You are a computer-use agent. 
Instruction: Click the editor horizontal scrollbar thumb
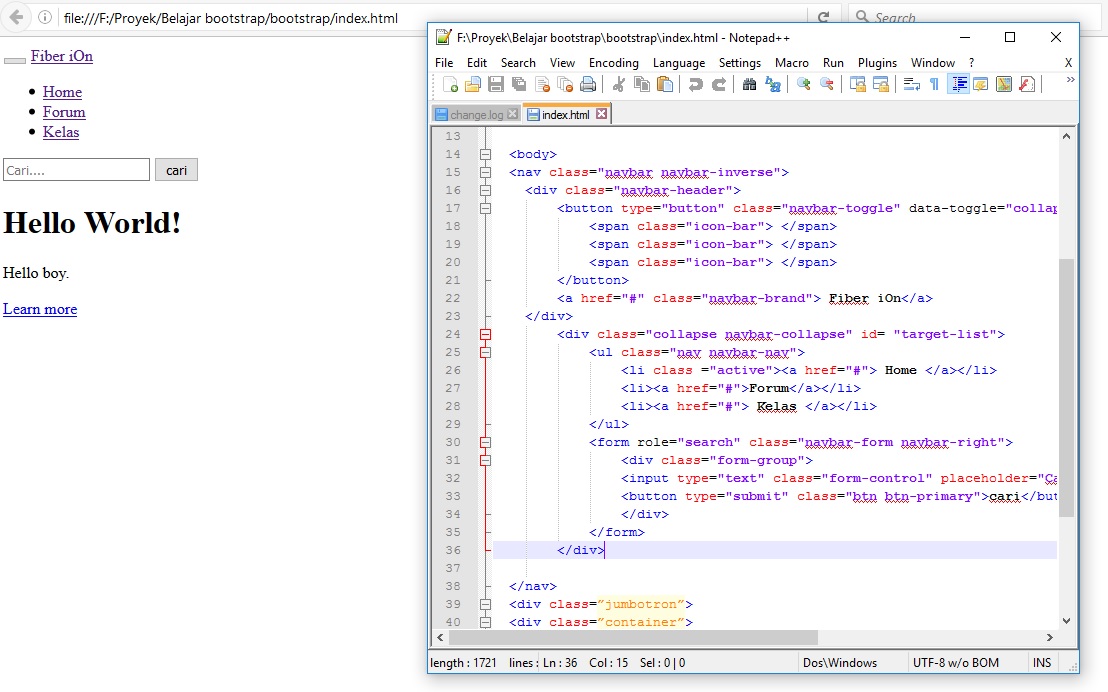tap(633, 637)
